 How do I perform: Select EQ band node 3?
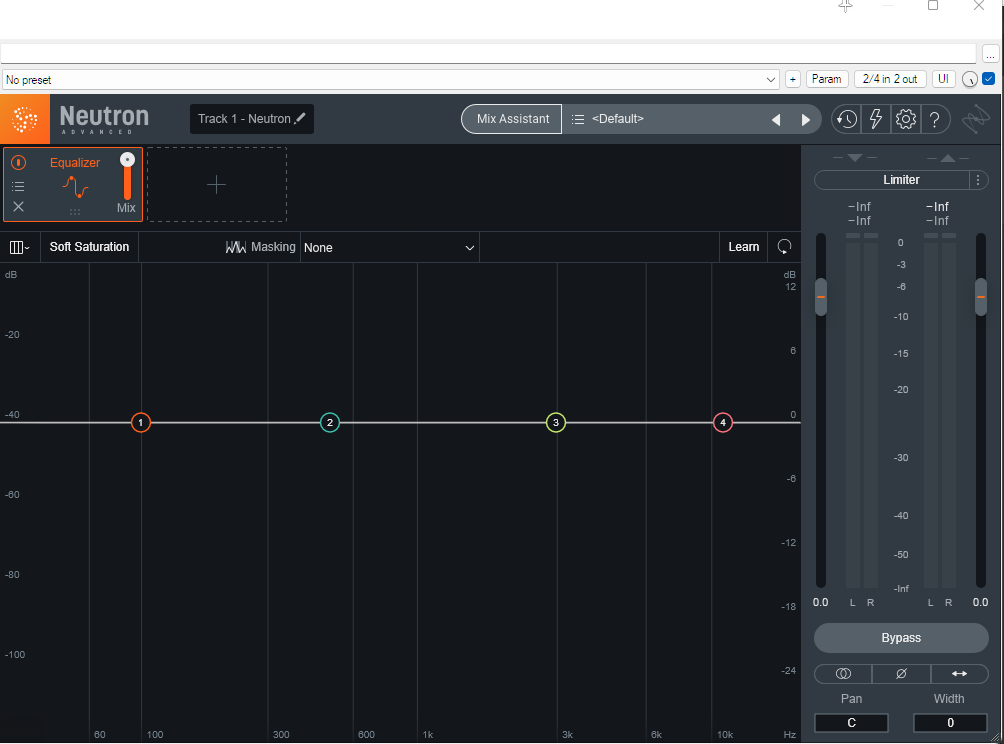[556, 423]
